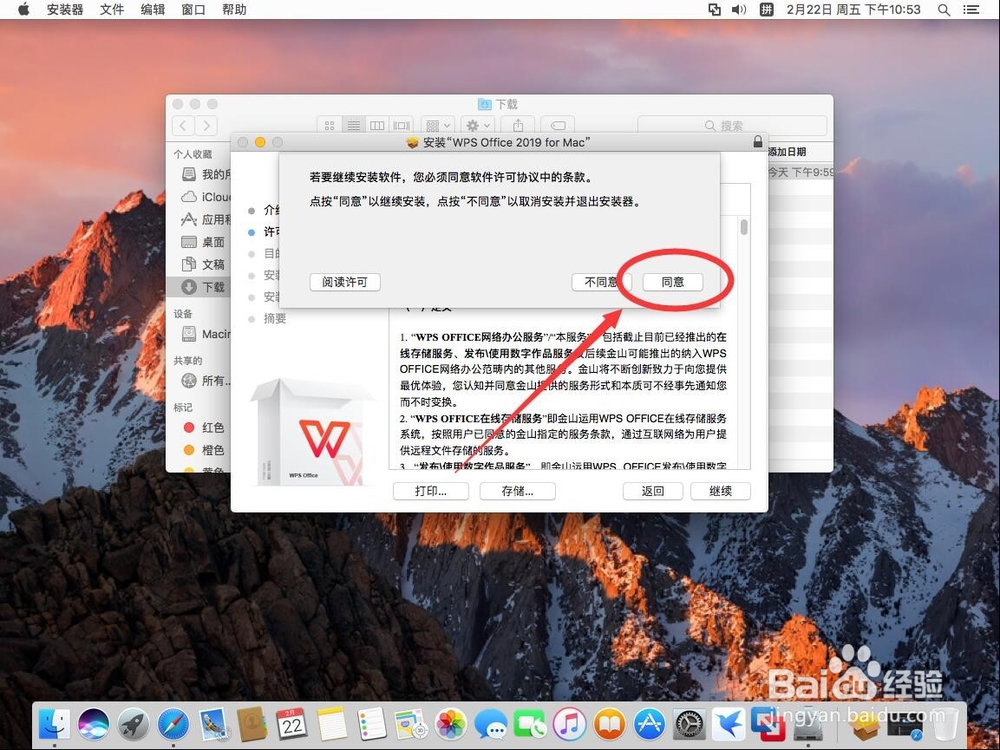Image resolution: width=1000 pixels, height=750 pixels.
Task: Click the volume icon in the menu bar
Action: (x=739, y=10)
